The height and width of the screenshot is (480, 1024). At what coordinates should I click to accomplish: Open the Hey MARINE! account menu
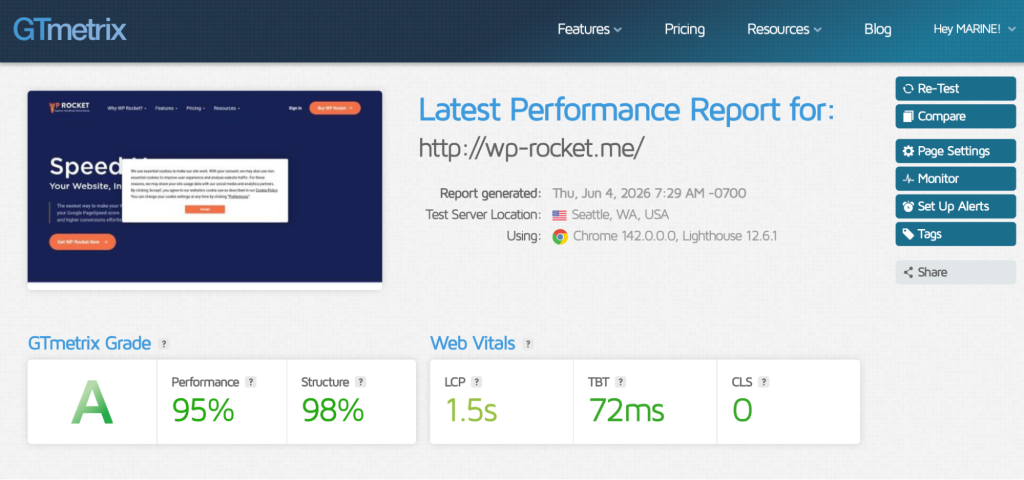(974, 29)
